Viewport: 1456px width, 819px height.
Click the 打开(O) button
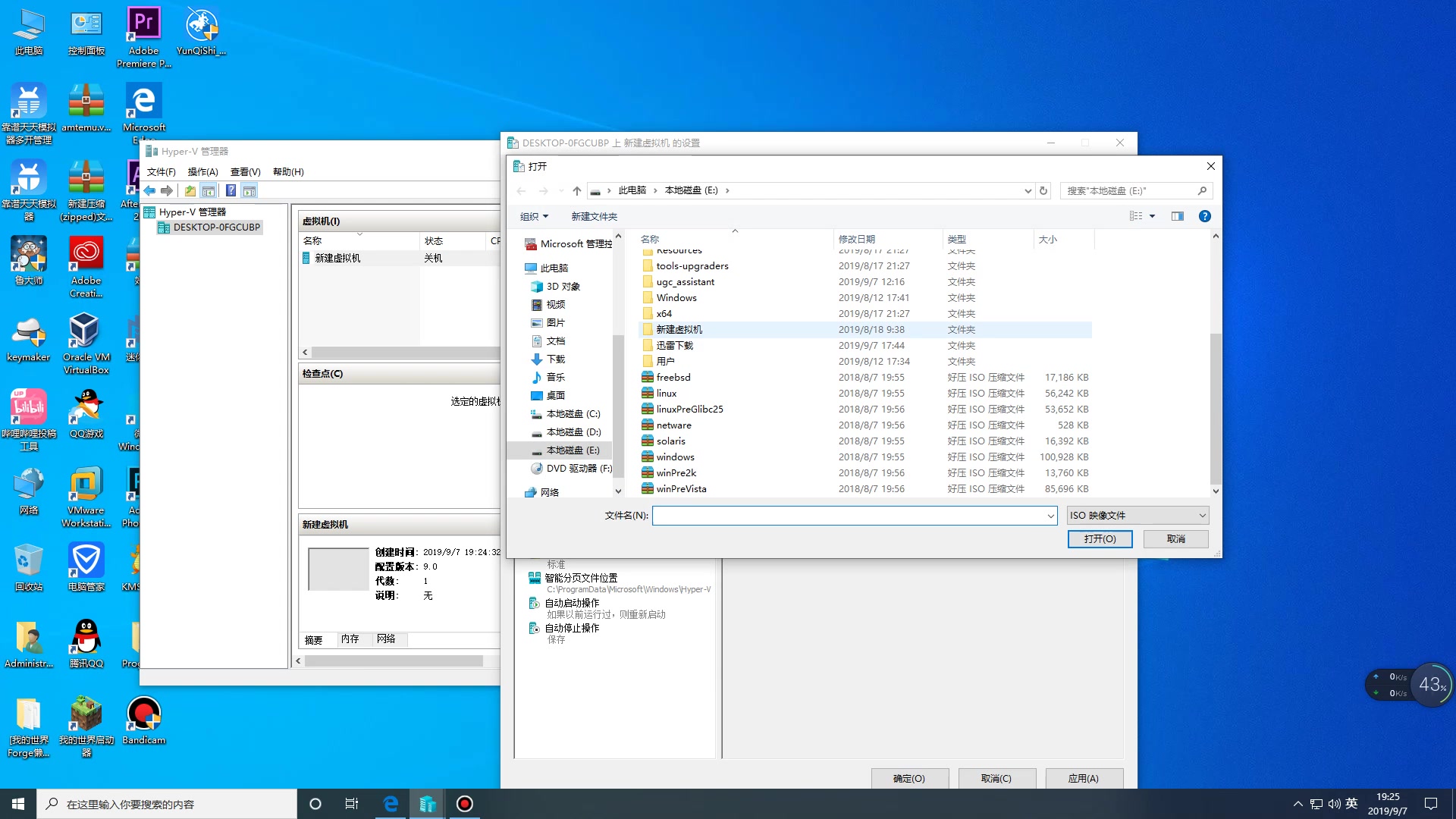point(1100,538)
